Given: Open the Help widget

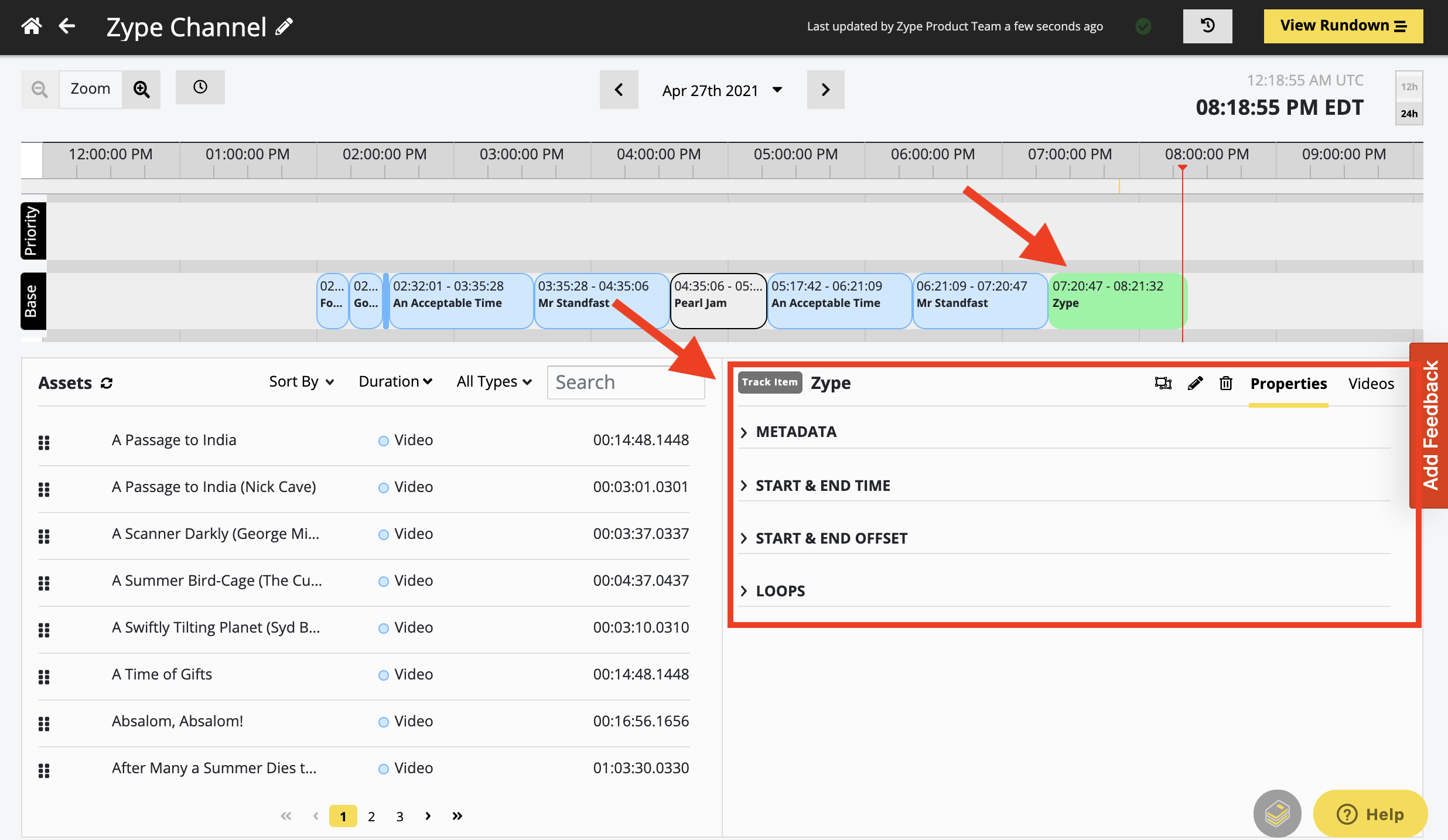Looking at the screenshot, I should click(x=1370, y=814).
